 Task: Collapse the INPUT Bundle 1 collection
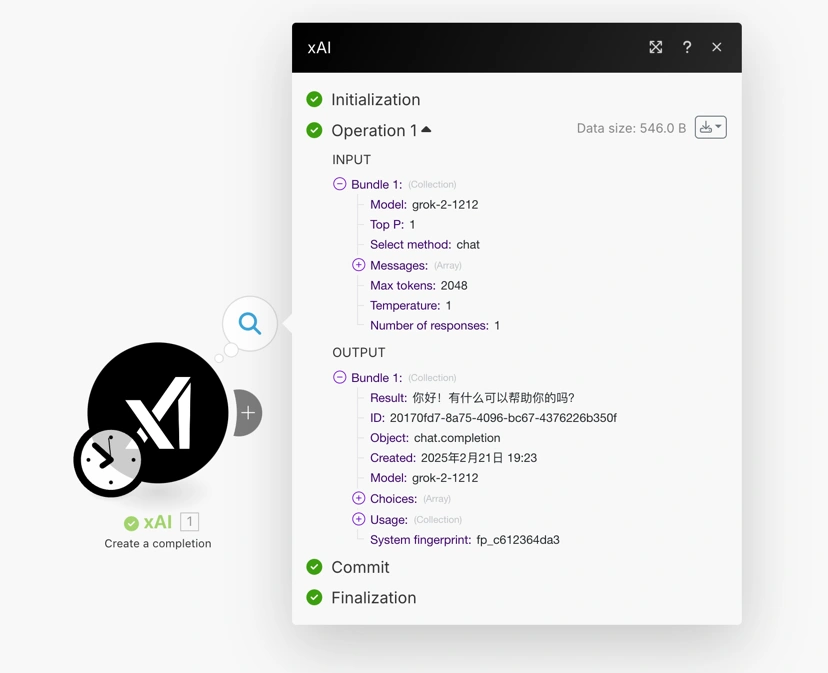point(340,184)
